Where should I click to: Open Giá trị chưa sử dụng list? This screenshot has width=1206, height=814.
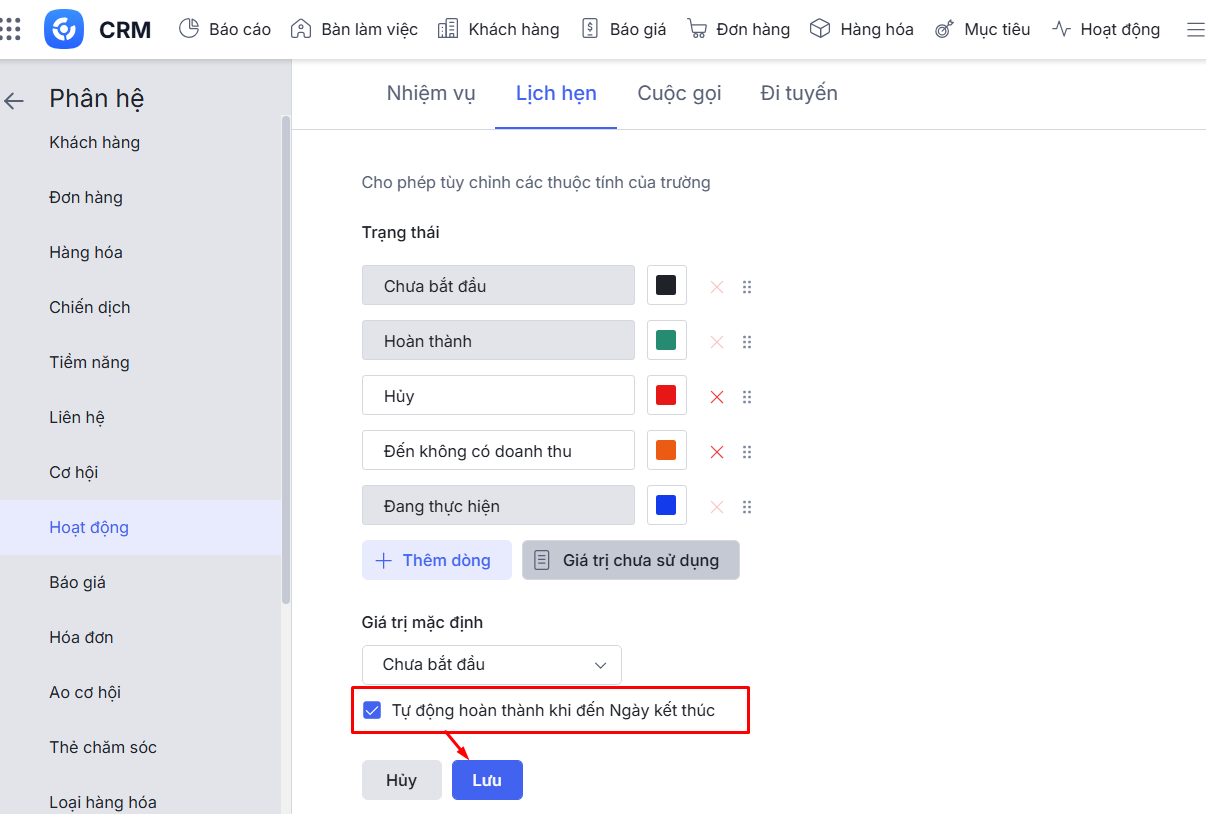click(630, 560)
